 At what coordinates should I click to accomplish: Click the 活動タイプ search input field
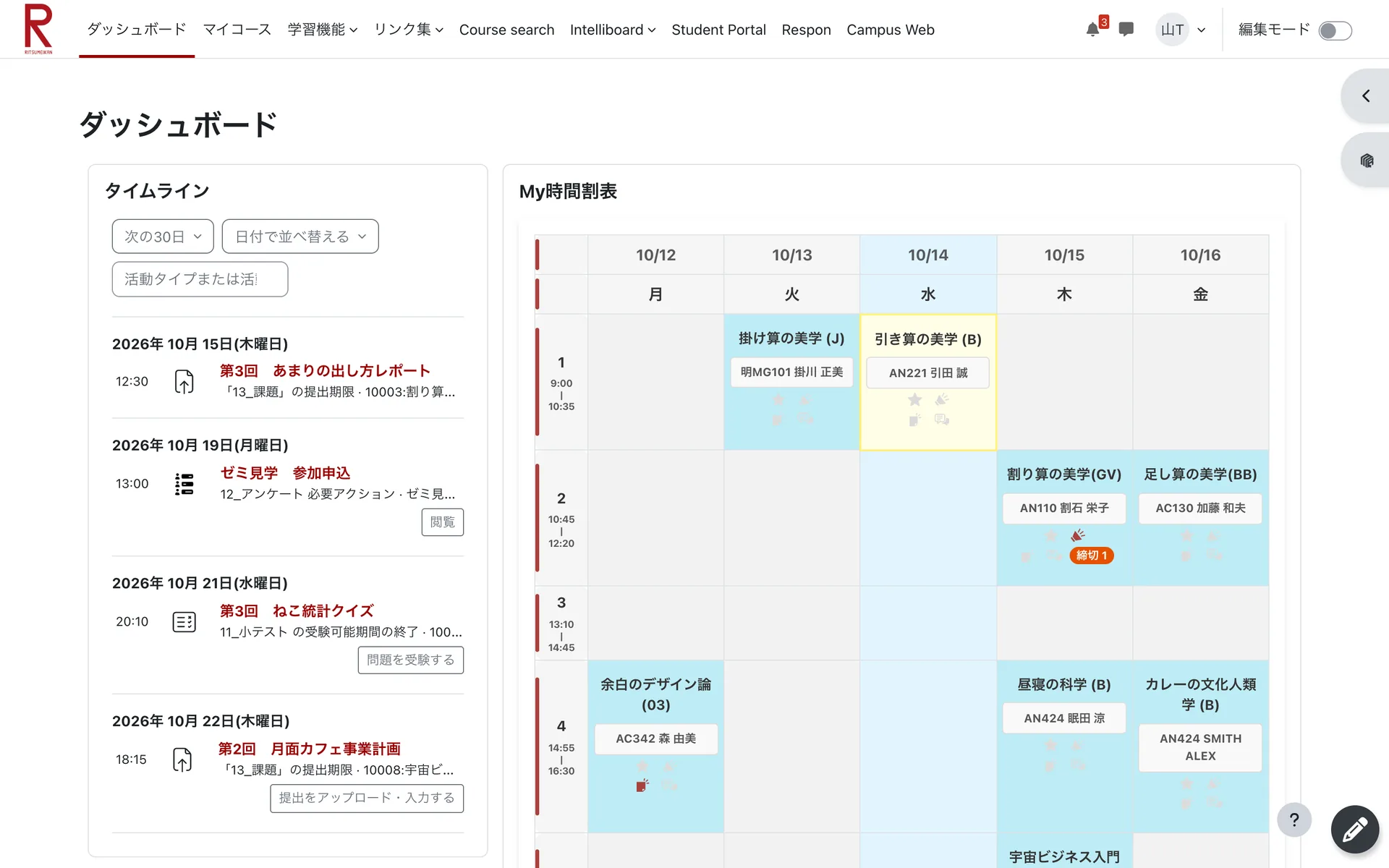tap(200, 279)
